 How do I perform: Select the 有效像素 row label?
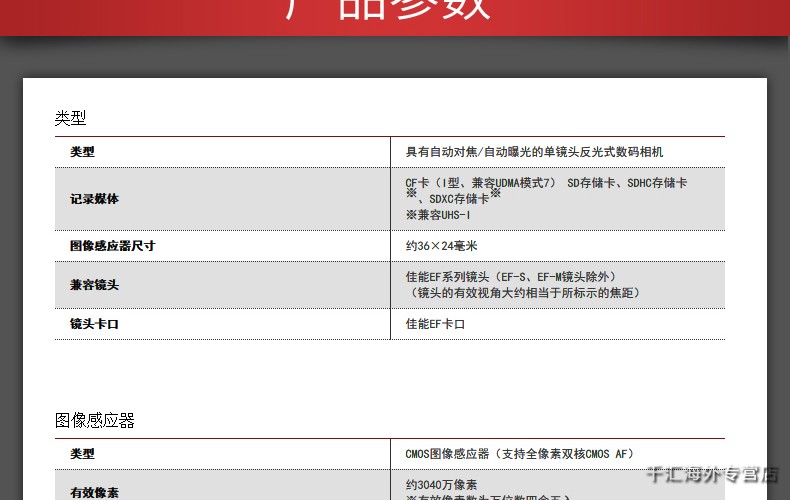click(94, 492)
